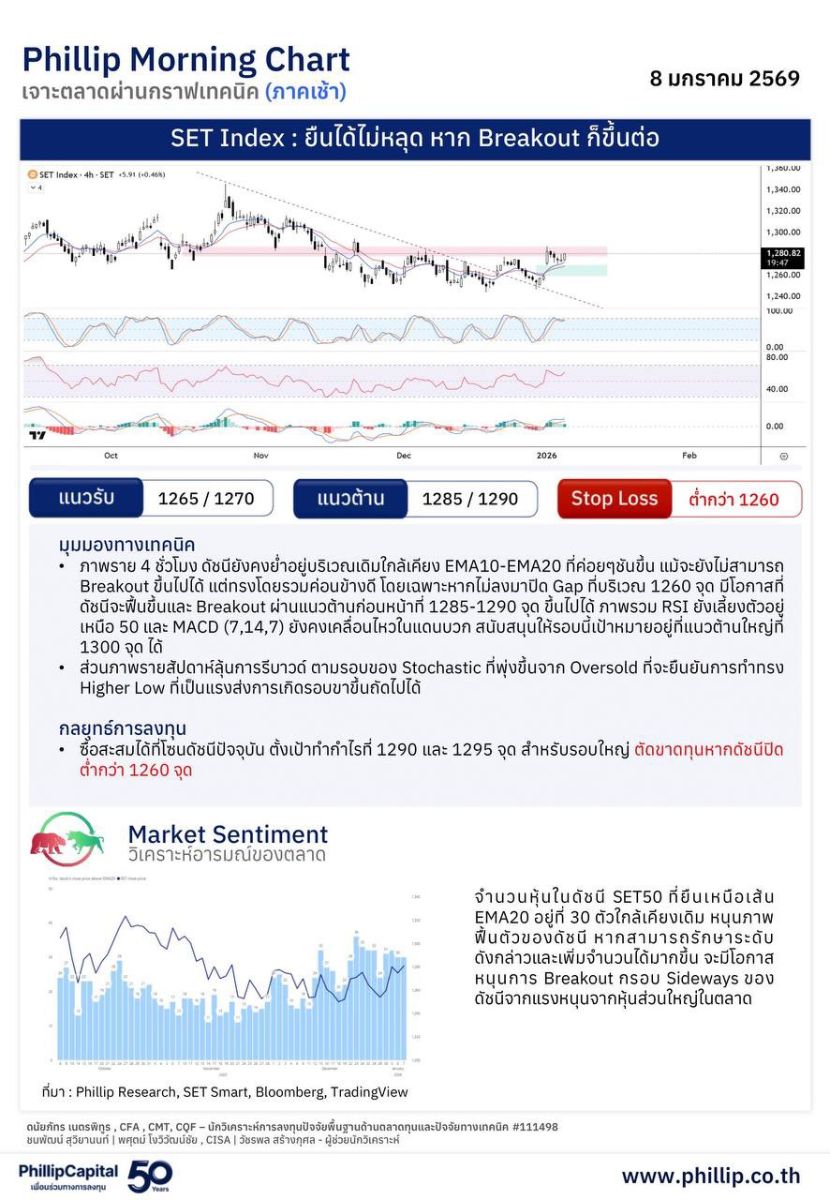Select the แนวต้าน resistance label
The width and height of the screenshot is (830, 1200).
point(350,498)
